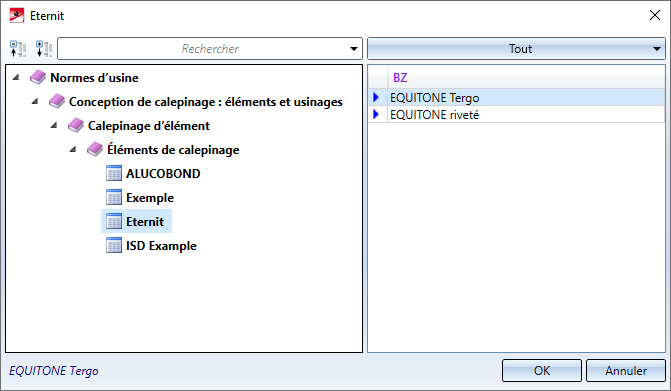Collapse the Éléments de calepinage node
Screen dimensions: 671x391
73,149
